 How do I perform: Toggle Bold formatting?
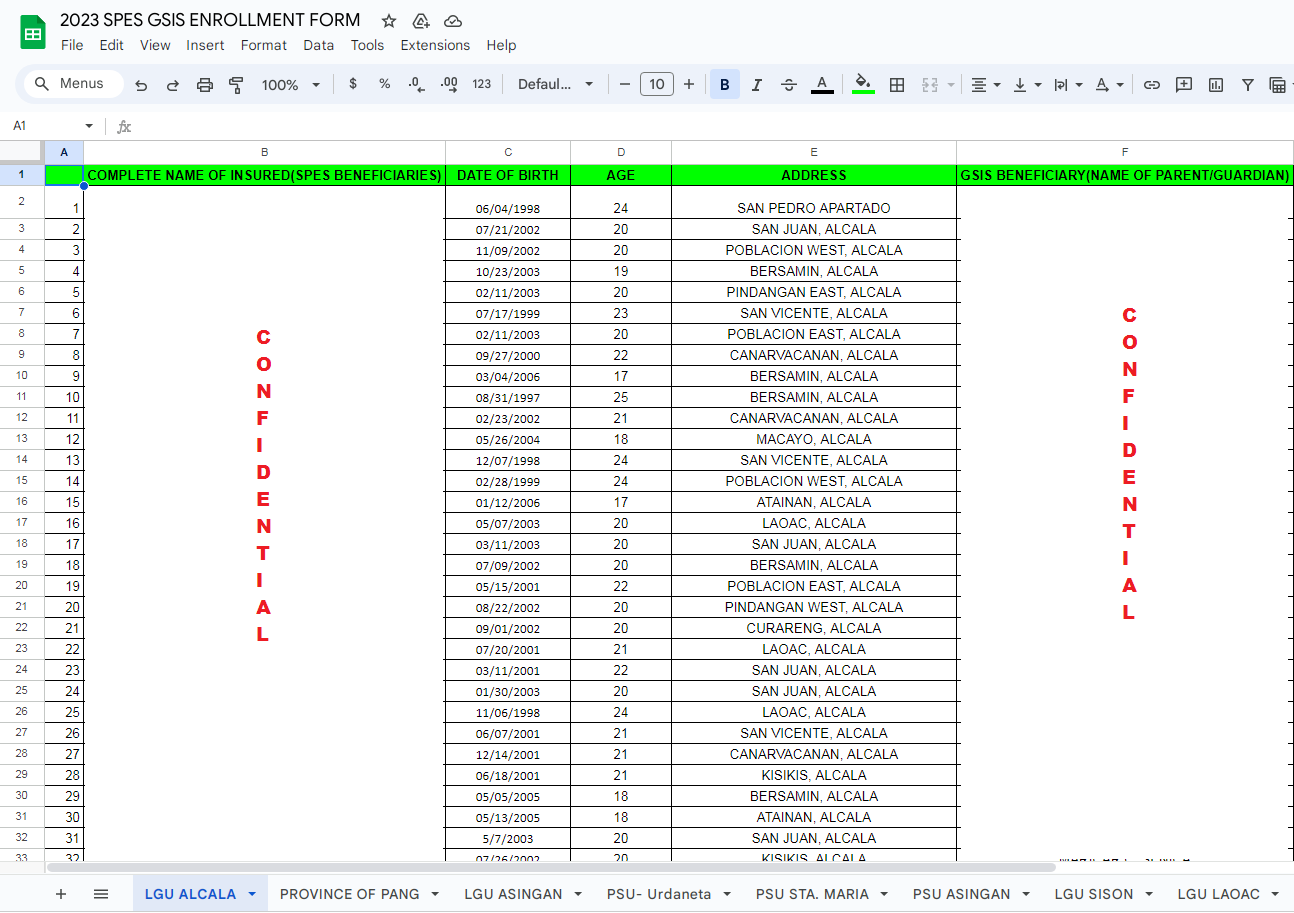point(725,85)
